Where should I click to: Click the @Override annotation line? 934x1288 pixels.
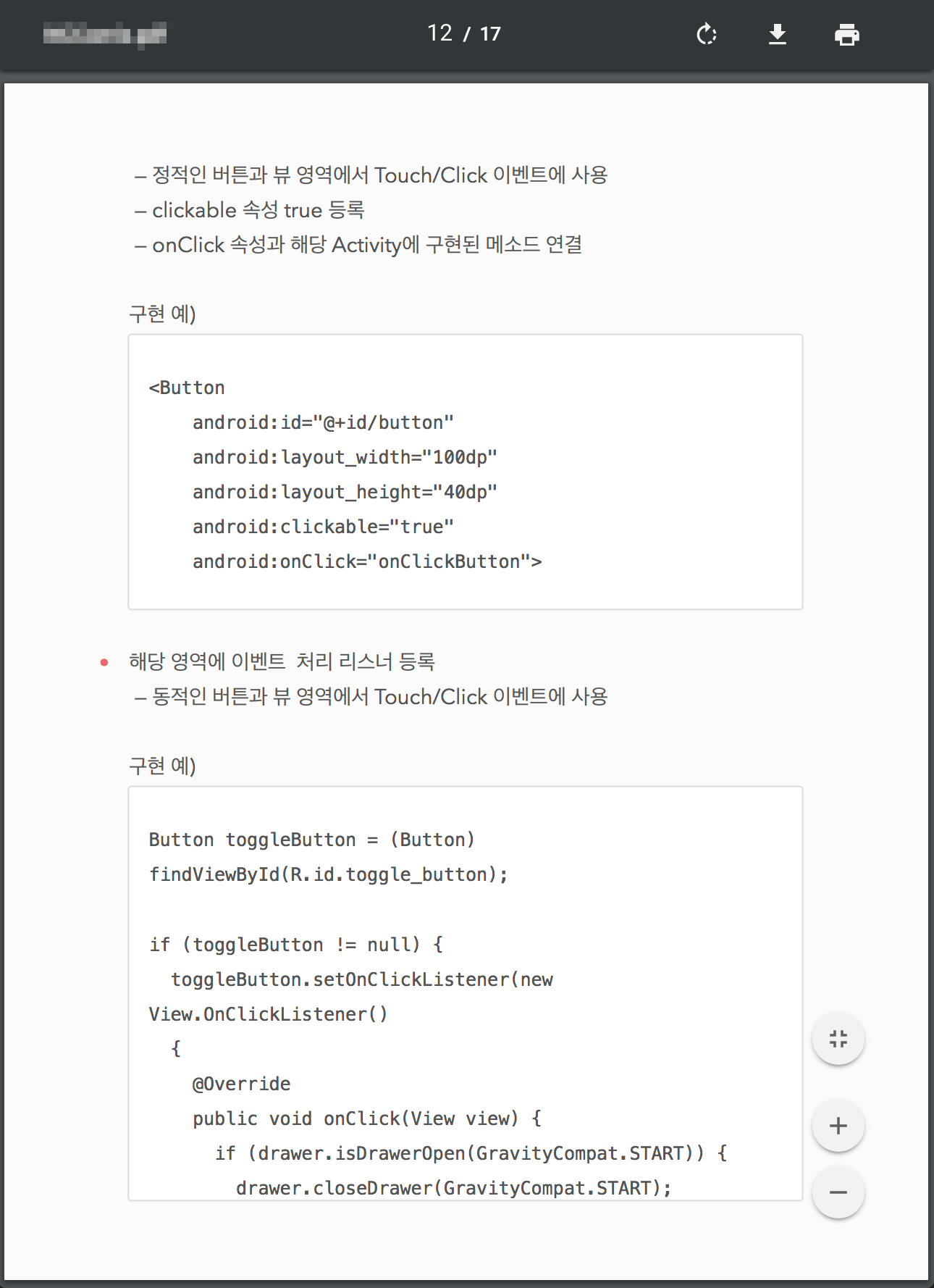[241, 1084]
